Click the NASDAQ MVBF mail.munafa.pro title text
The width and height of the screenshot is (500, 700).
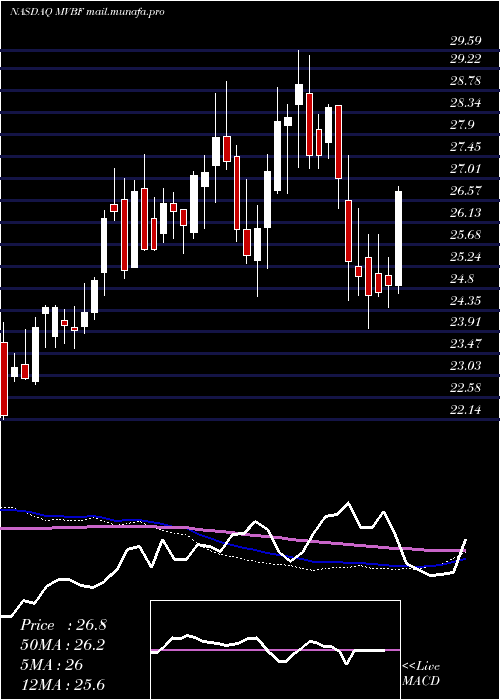coord(88,11)
